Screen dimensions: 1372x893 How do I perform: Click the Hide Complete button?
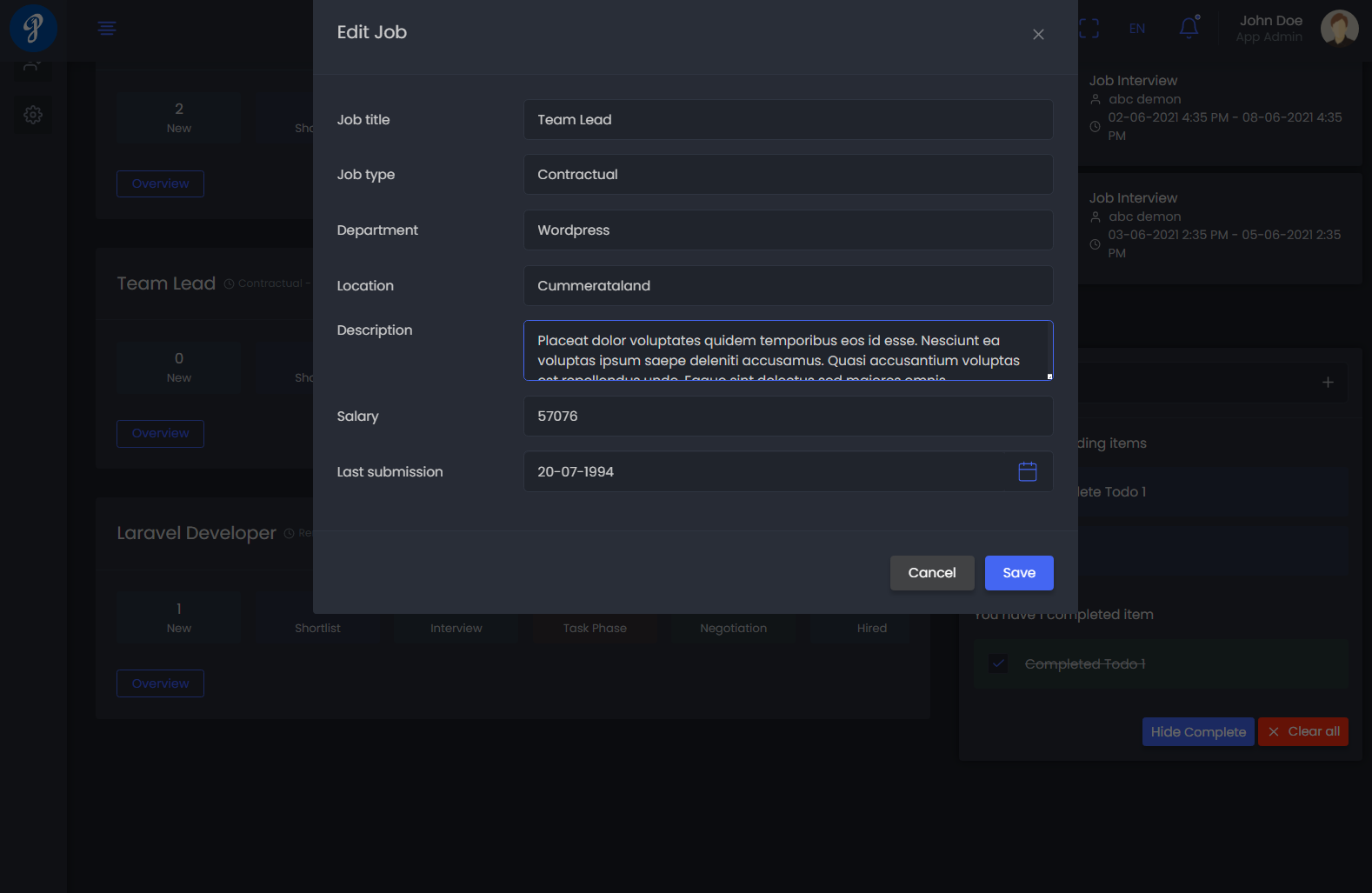click(x=1197, y=732)
